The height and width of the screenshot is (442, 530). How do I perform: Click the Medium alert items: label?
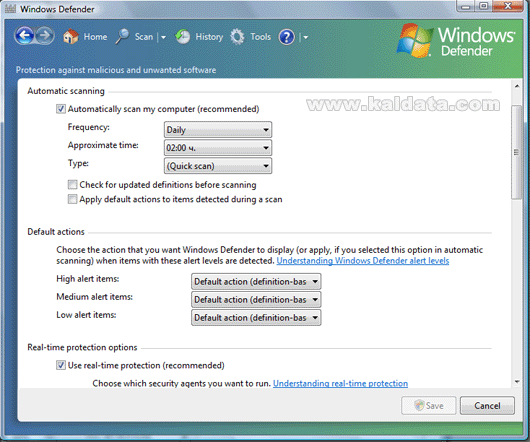(94, 297)
